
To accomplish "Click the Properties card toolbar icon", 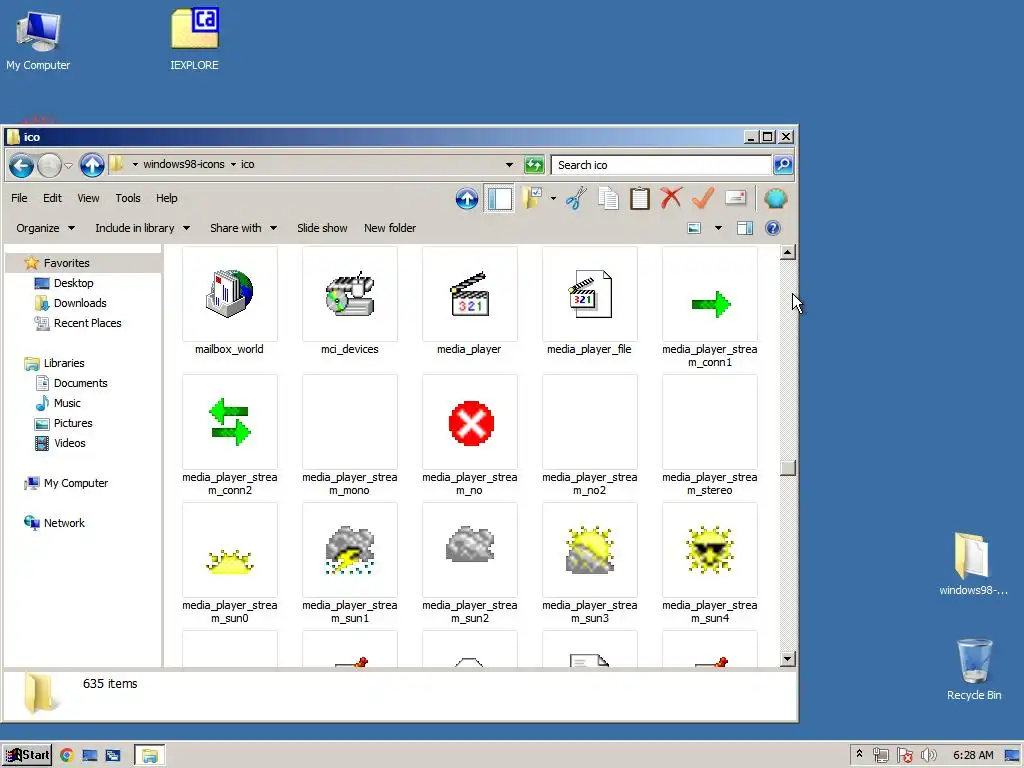I will 735,197.
